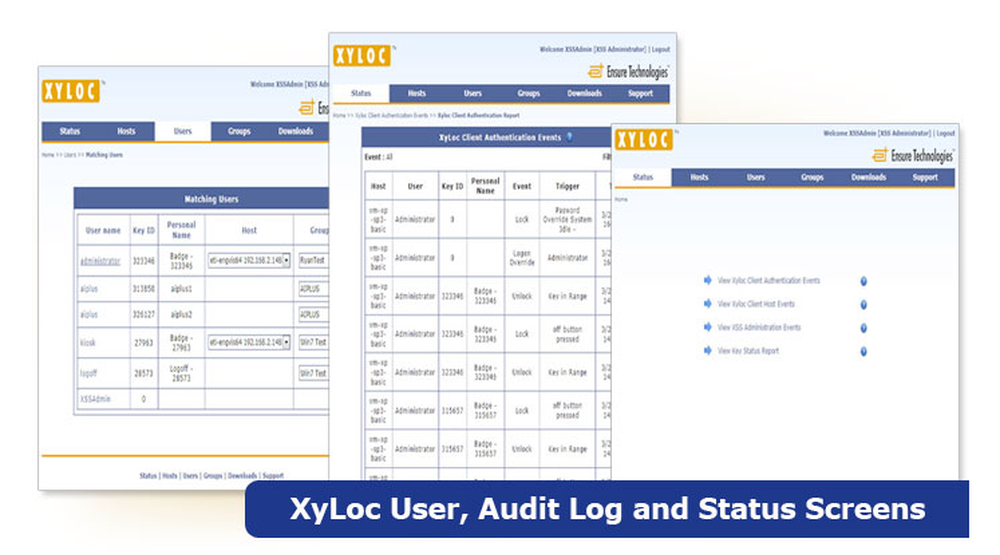Click the arrow icon next to View XSS Administration Events
Screen dimensions: 1000x555
tap(707, 327)
